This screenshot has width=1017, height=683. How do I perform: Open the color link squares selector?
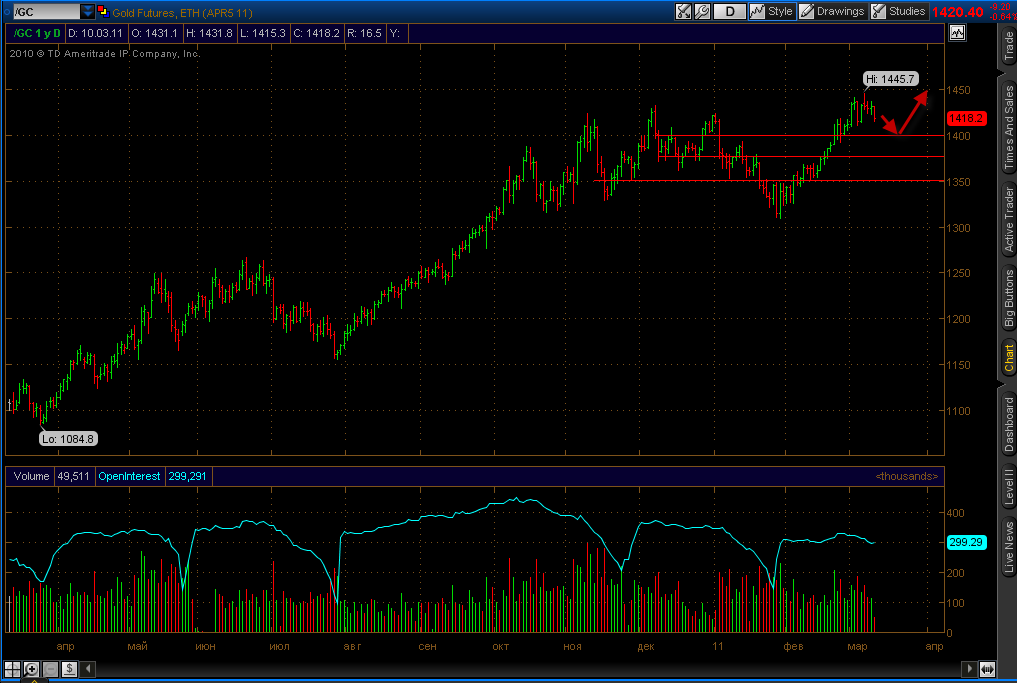tap(102, 11)
